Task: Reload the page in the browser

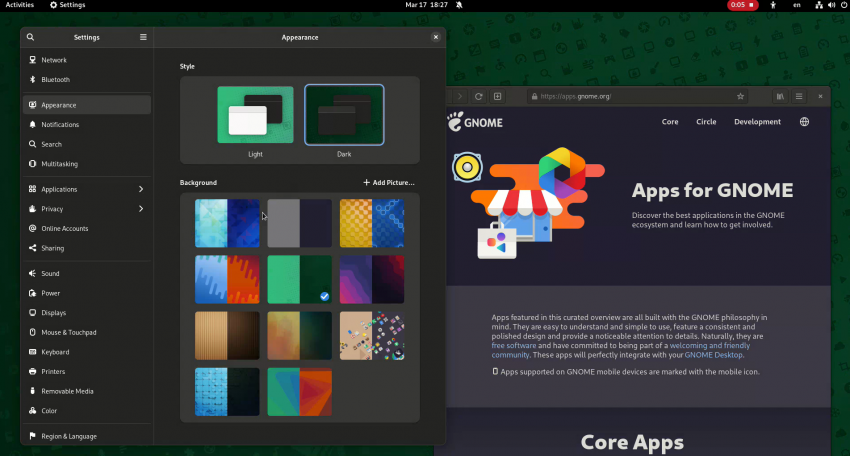Action: point(479,97)
